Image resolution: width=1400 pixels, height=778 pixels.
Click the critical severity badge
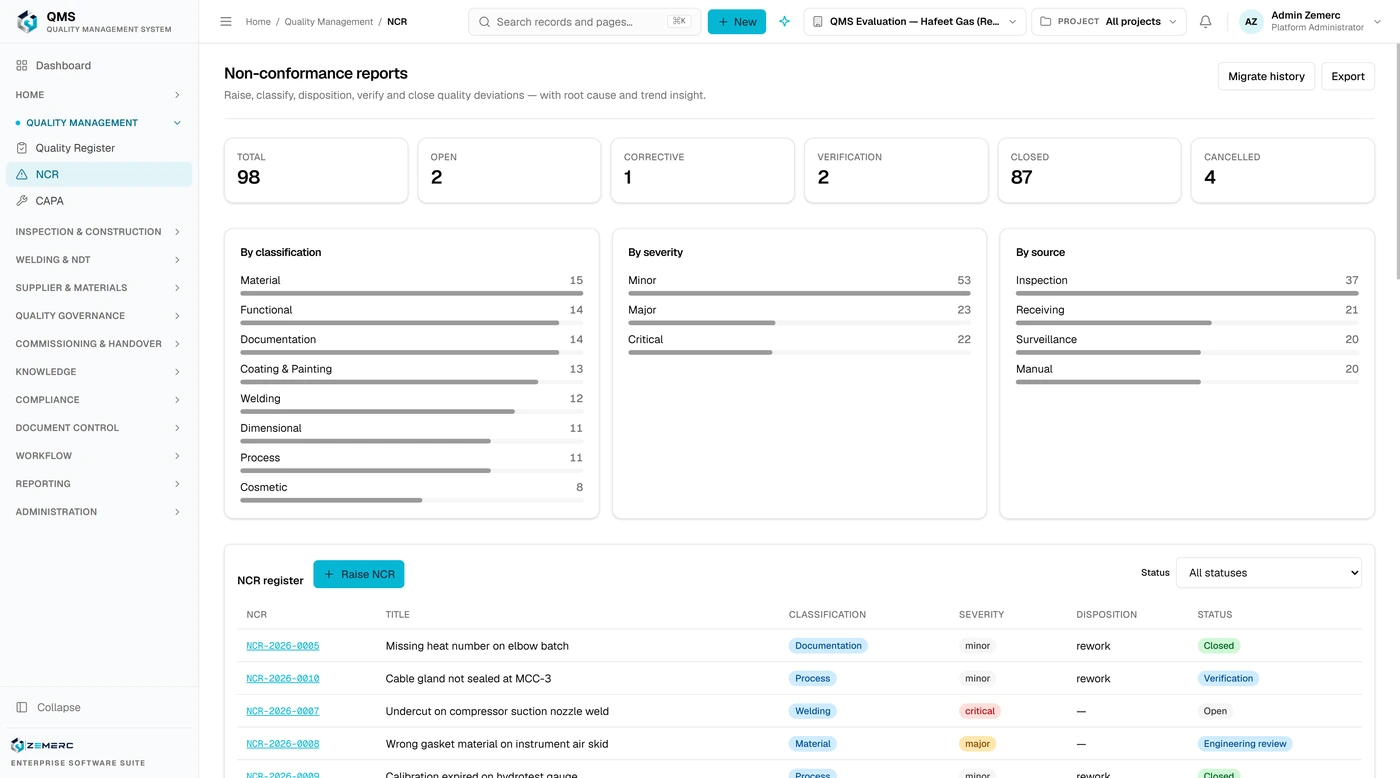tap(980, 712)
